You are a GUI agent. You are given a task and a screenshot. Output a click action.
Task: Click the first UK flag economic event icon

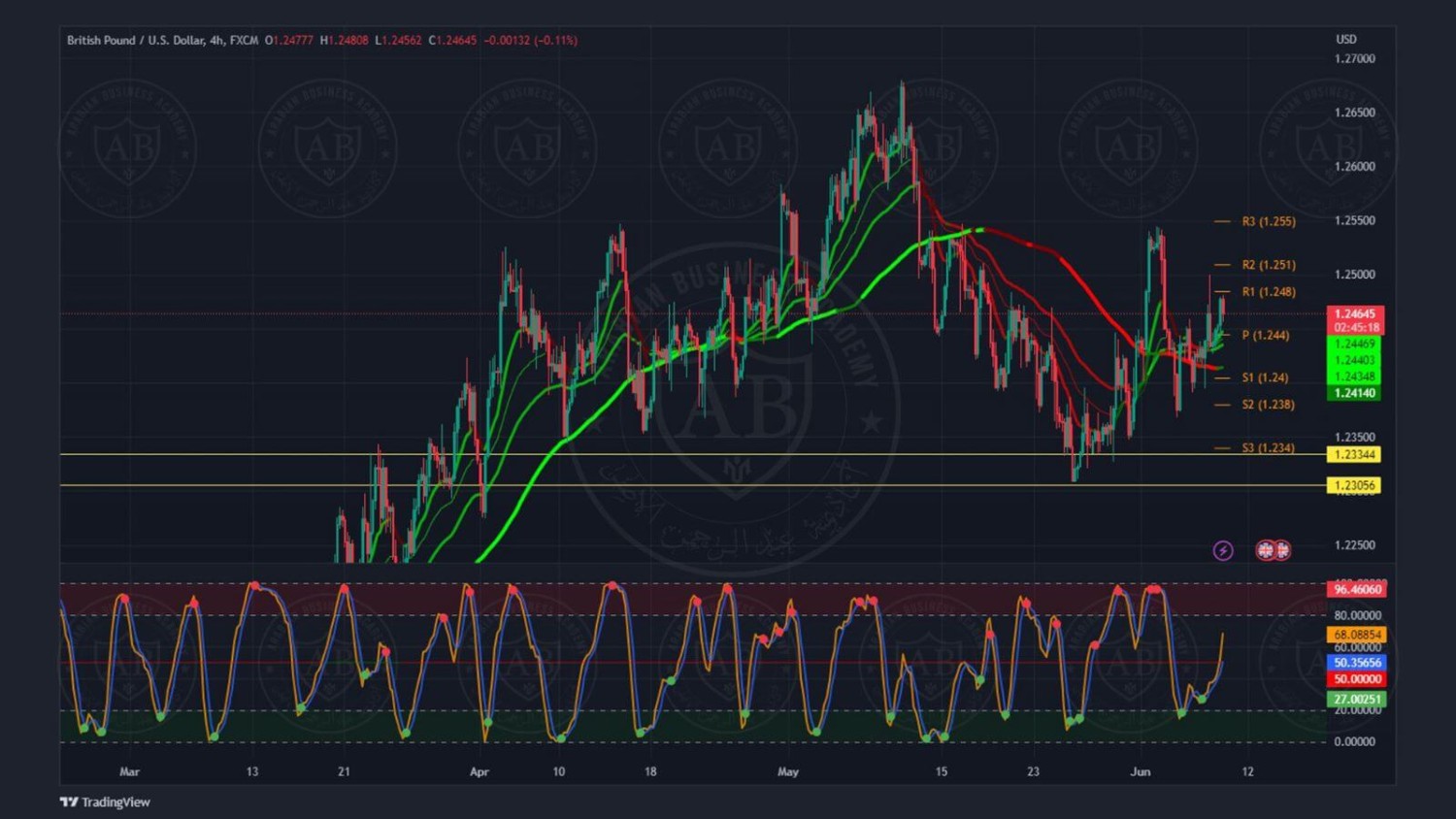[x=1265, y=550]
